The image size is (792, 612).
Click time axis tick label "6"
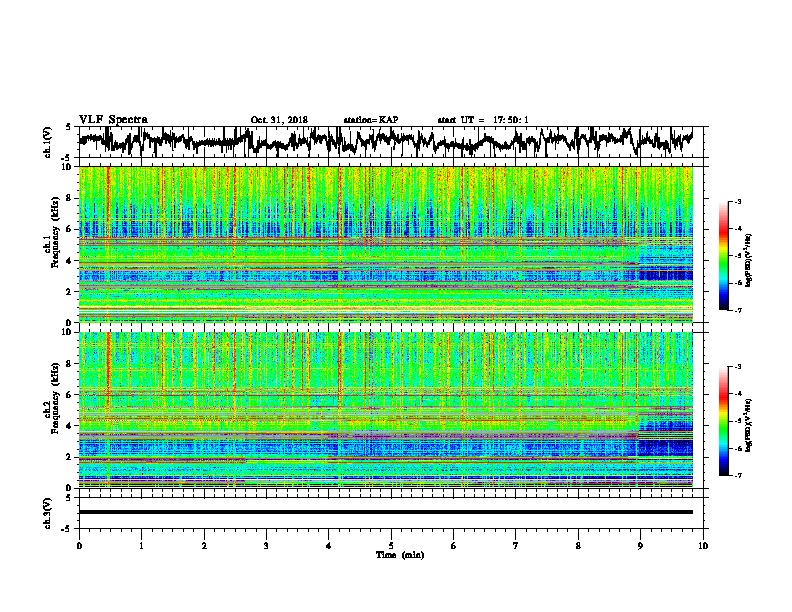[x=454, y=546]
